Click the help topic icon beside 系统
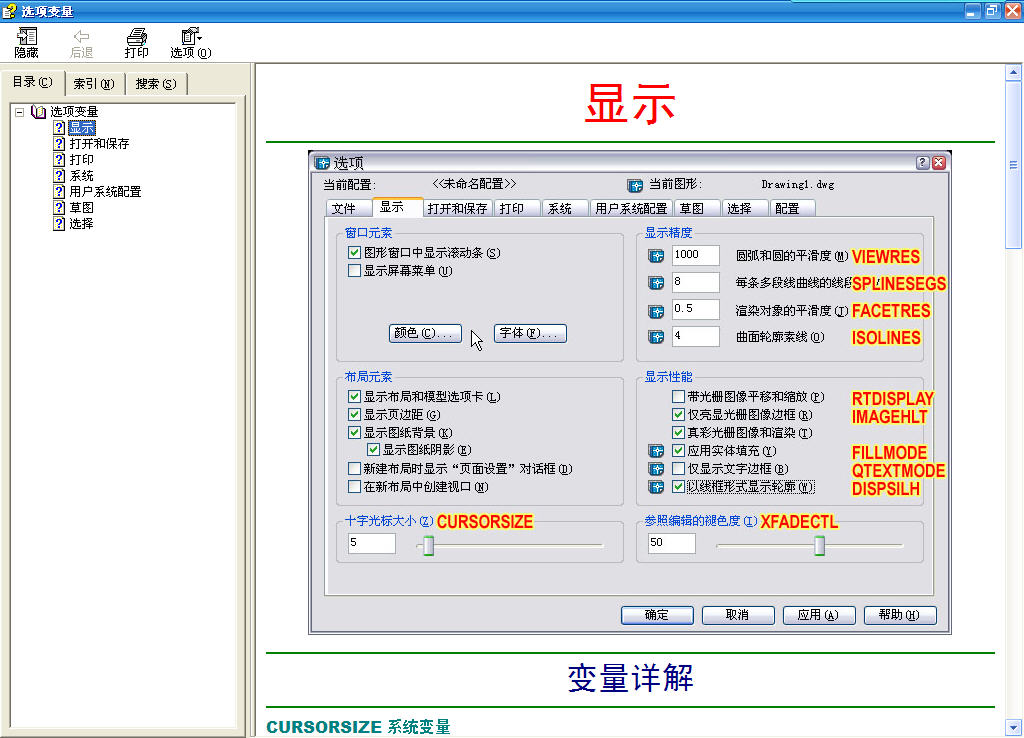 point(59,176)
